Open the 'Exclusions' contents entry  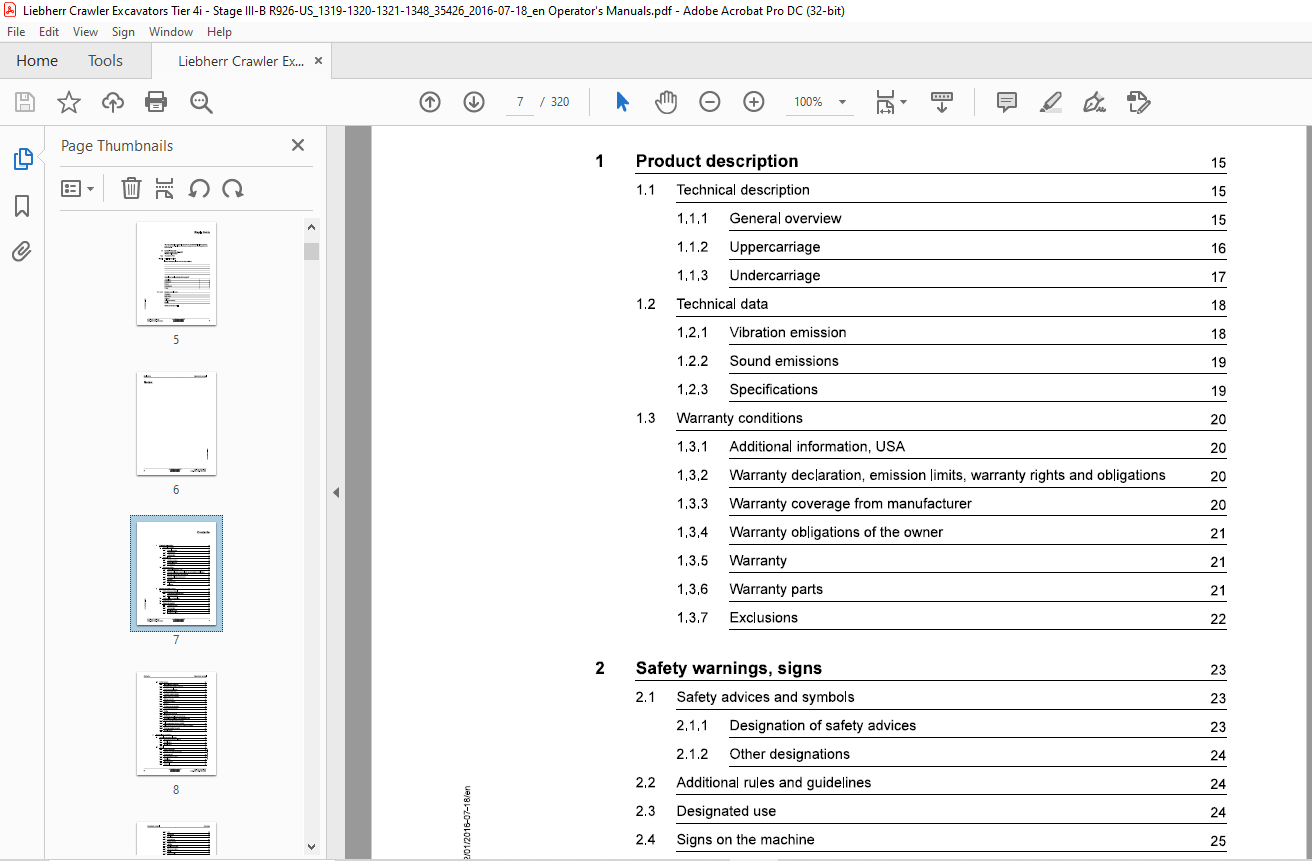tap(764, 617)
